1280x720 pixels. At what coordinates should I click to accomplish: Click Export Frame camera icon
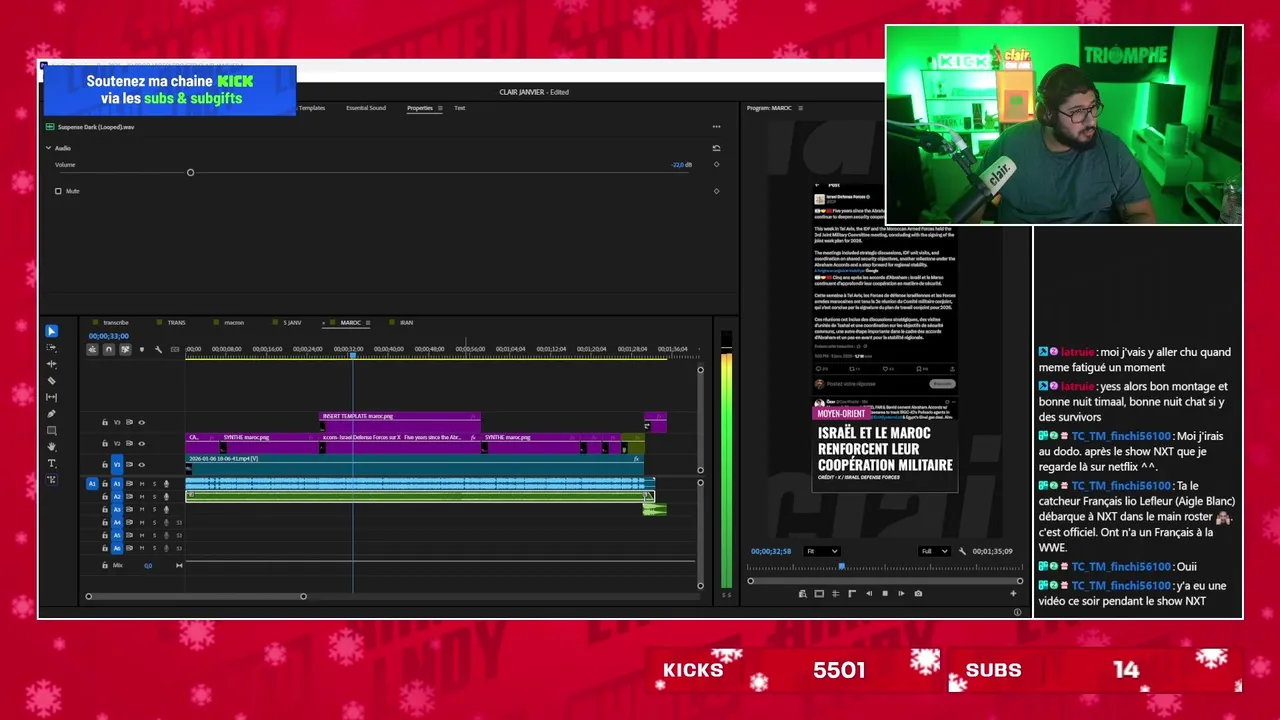[918, 593]
